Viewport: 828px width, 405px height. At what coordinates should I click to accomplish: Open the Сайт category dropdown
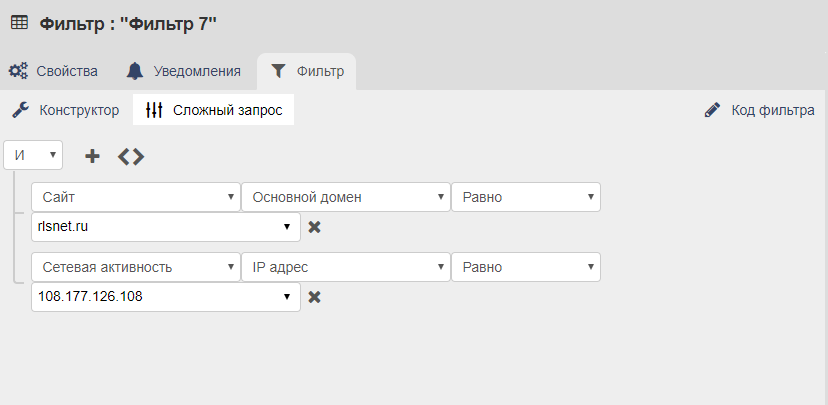click(136, 197)
